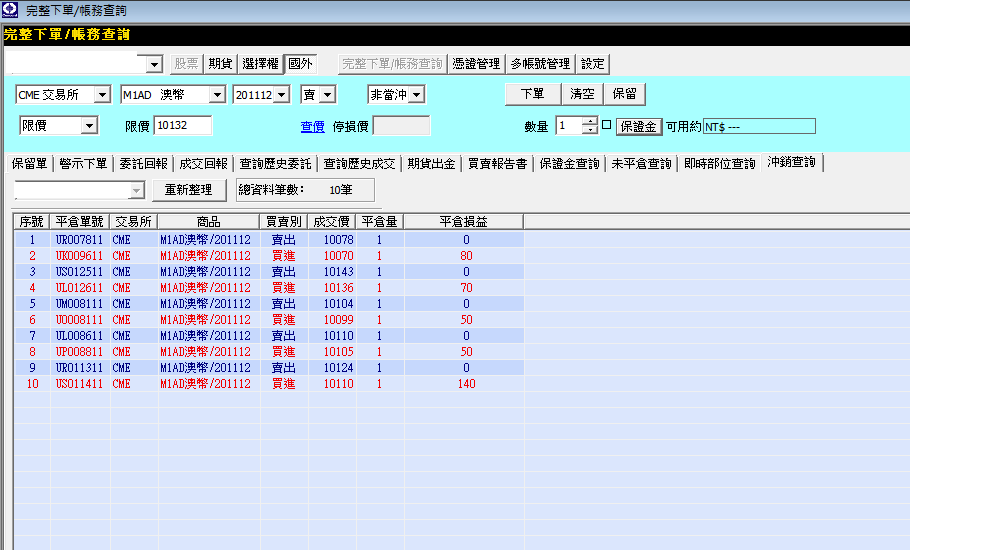The width and height of the screenshot is (987, 550).
Task: Click the 保證金 margin button
Action: pyautogui.click(x=638, y=126)
